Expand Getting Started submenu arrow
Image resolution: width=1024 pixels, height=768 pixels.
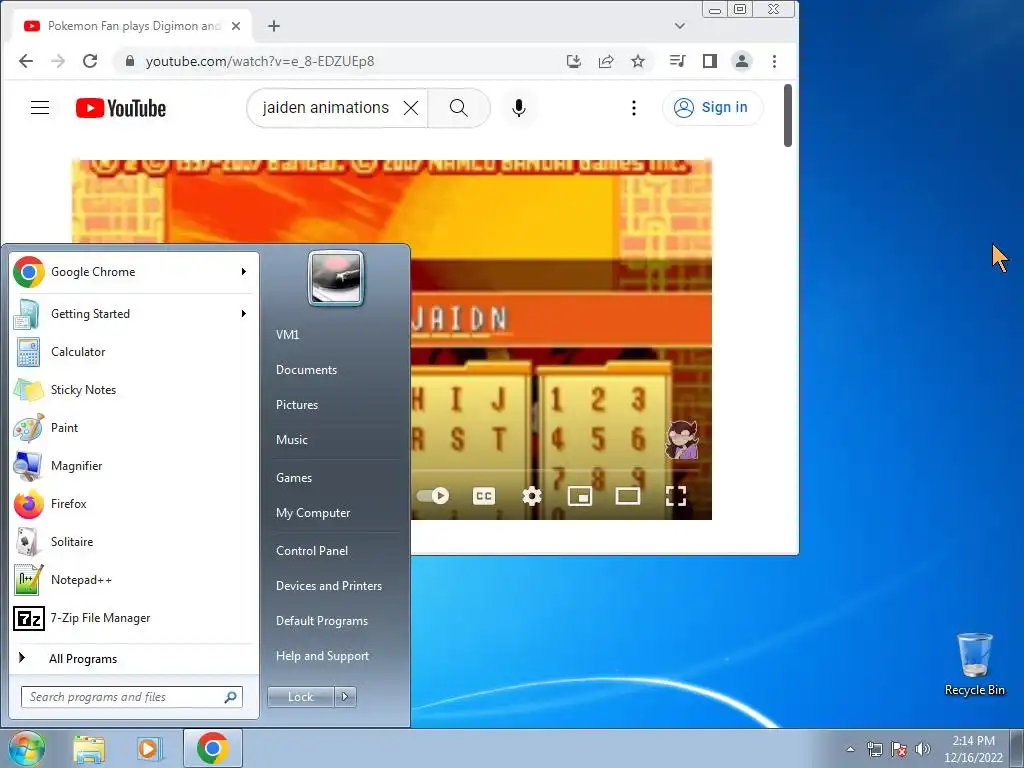244,313
